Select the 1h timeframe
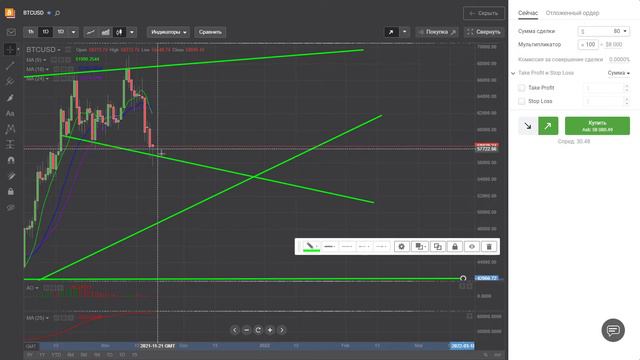 31,32
